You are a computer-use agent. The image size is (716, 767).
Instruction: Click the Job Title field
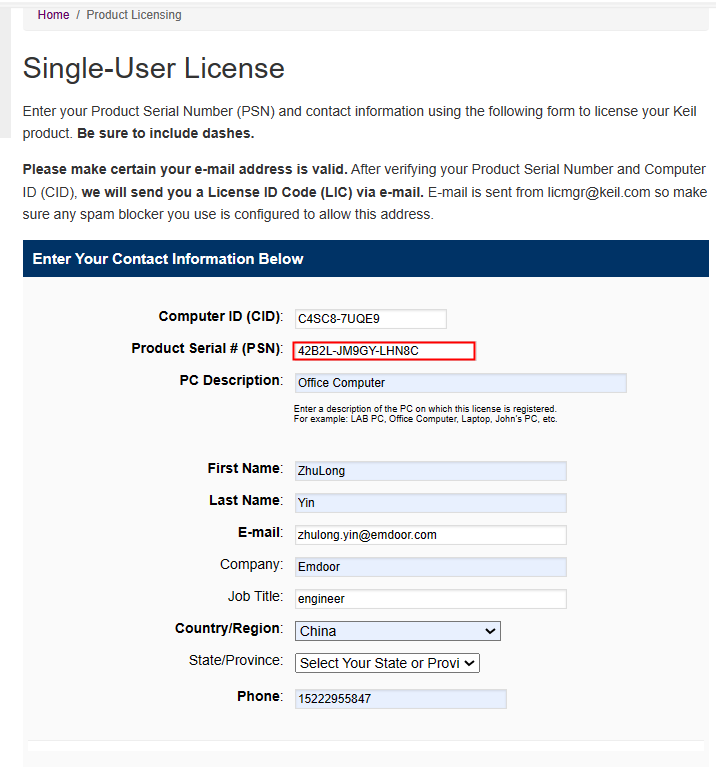click(430, 599)
